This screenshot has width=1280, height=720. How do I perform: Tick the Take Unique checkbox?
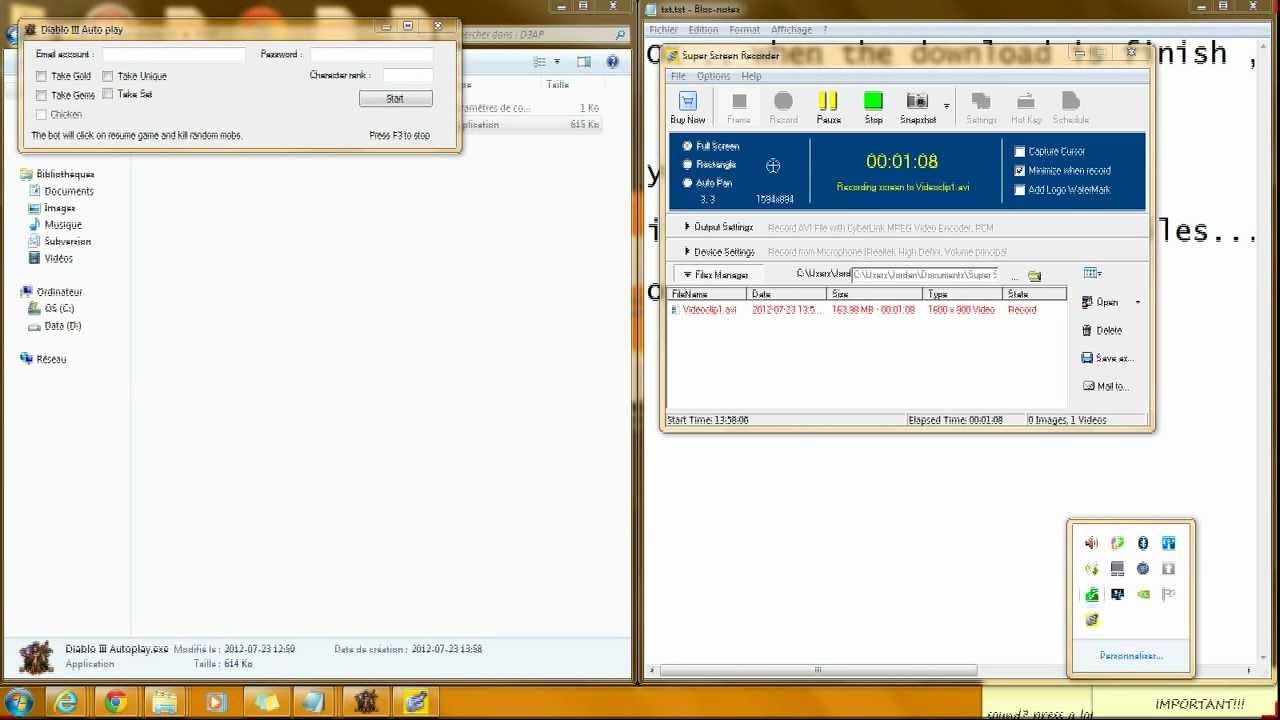pos(107,76)
